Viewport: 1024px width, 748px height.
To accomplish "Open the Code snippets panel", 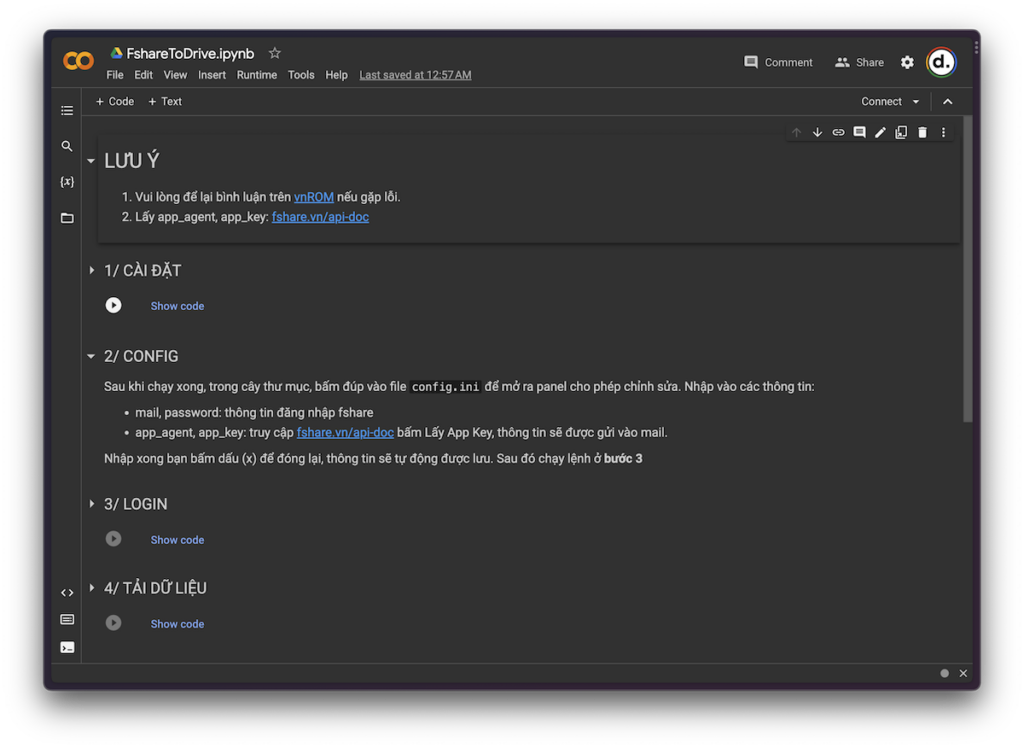I will click(x=67, y=593).
